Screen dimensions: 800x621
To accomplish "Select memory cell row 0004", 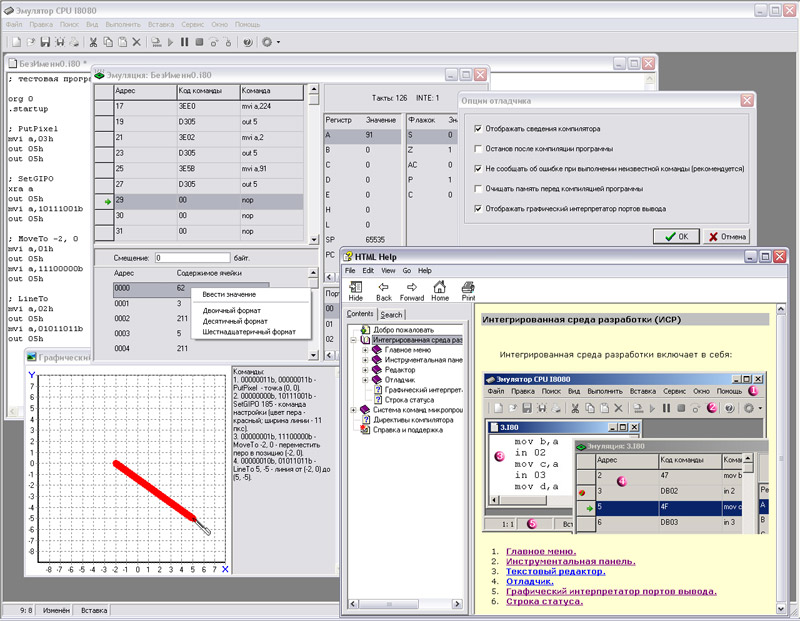I will [x=190, y=349].
